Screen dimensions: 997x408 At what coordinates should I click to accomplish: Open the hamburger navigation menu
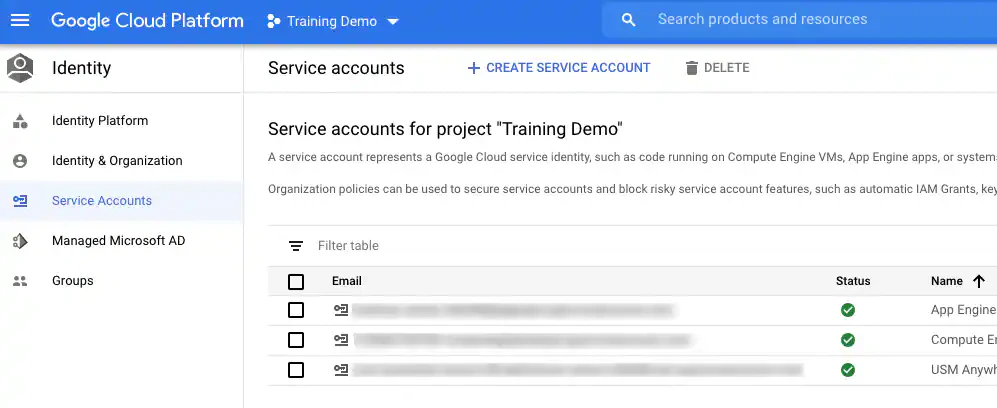tap(20, 21)
